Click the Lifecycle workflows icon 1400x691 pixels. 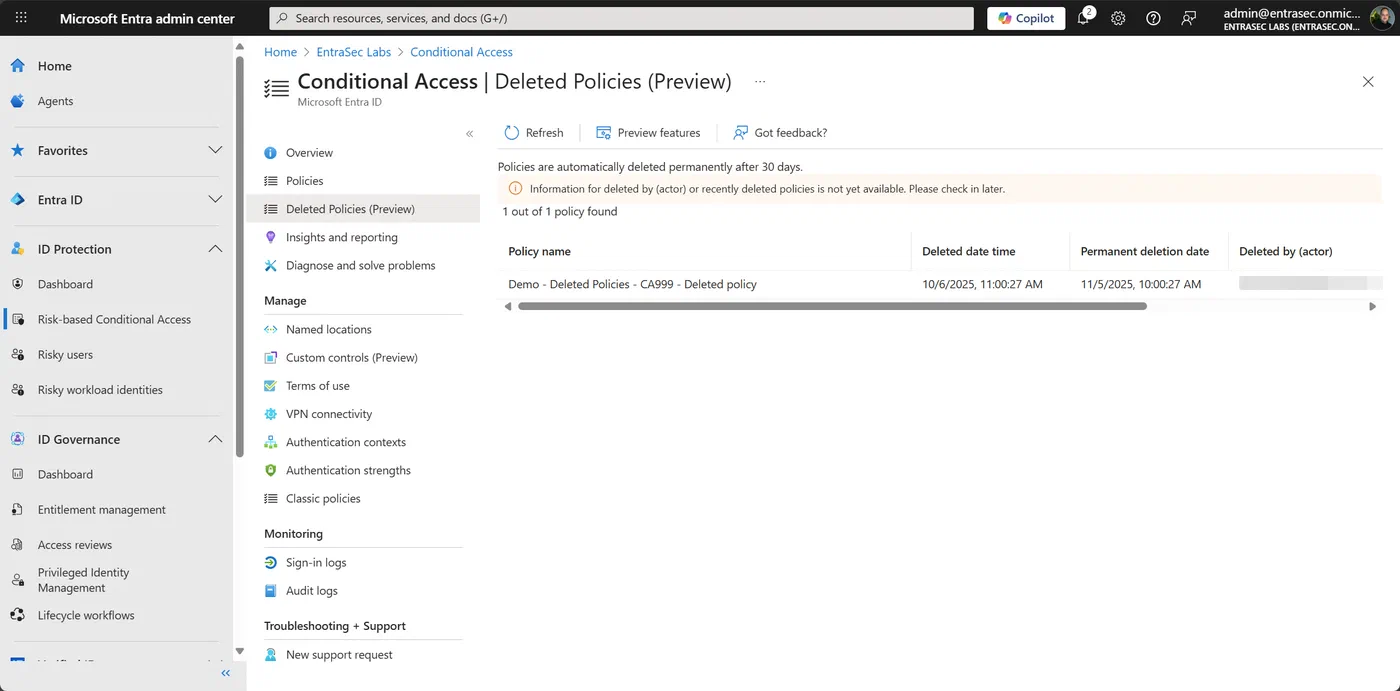pyautogui.click(x=18, y=615)
